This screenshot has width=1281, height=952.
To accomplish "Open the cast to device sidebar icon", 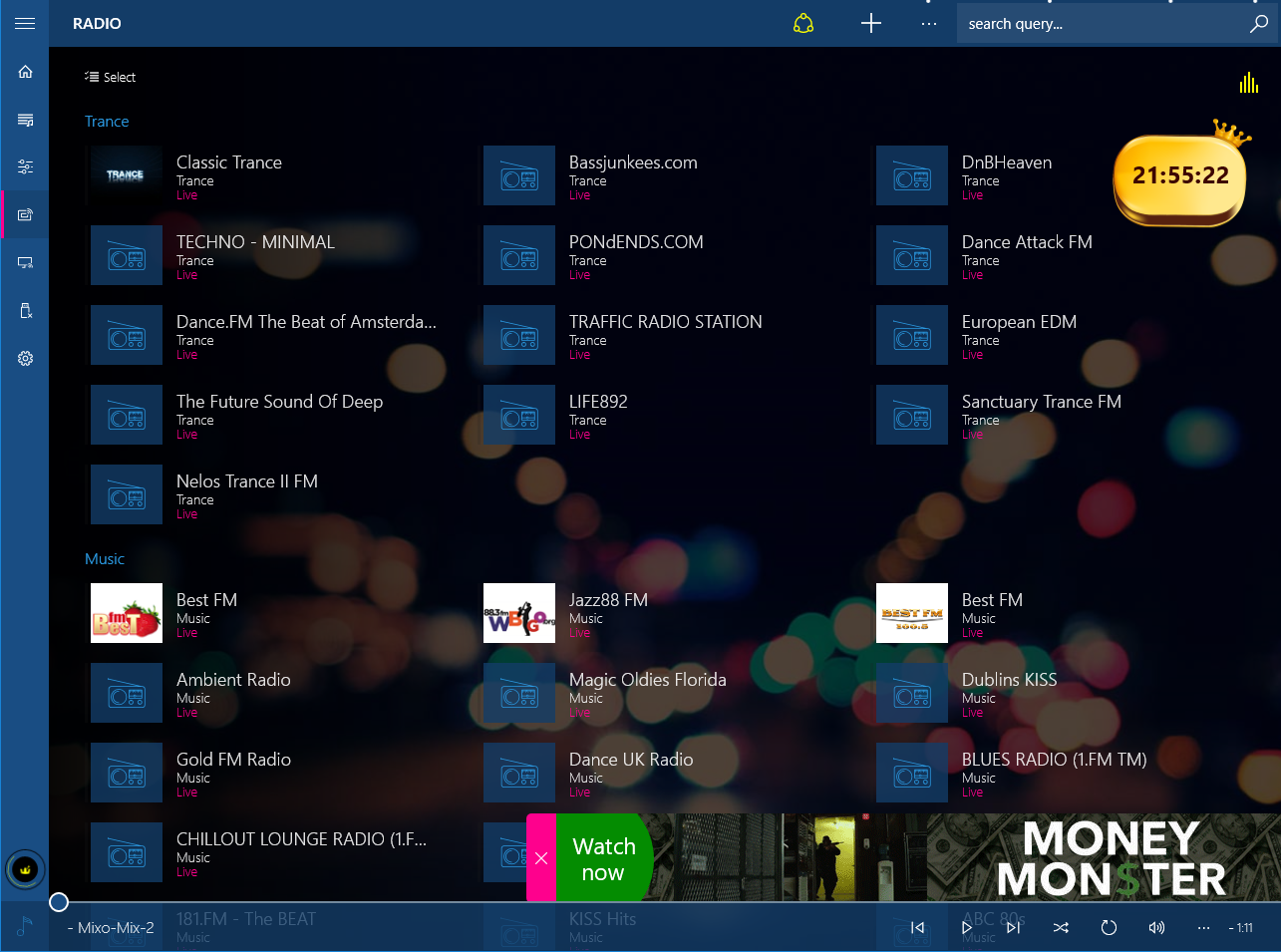I will (25, 263).
